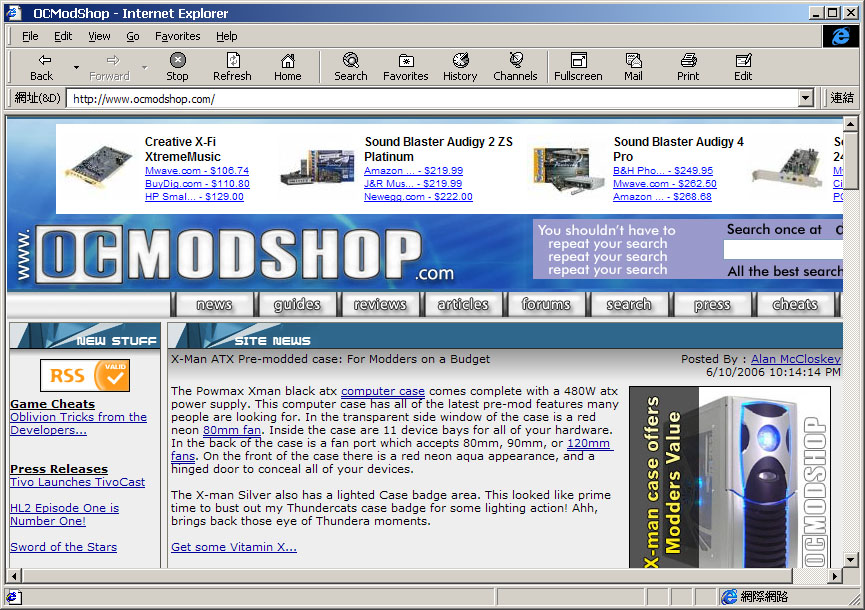Click the Back toolbar button
Viewport: 865px width, 610px height.
point(41,67)
